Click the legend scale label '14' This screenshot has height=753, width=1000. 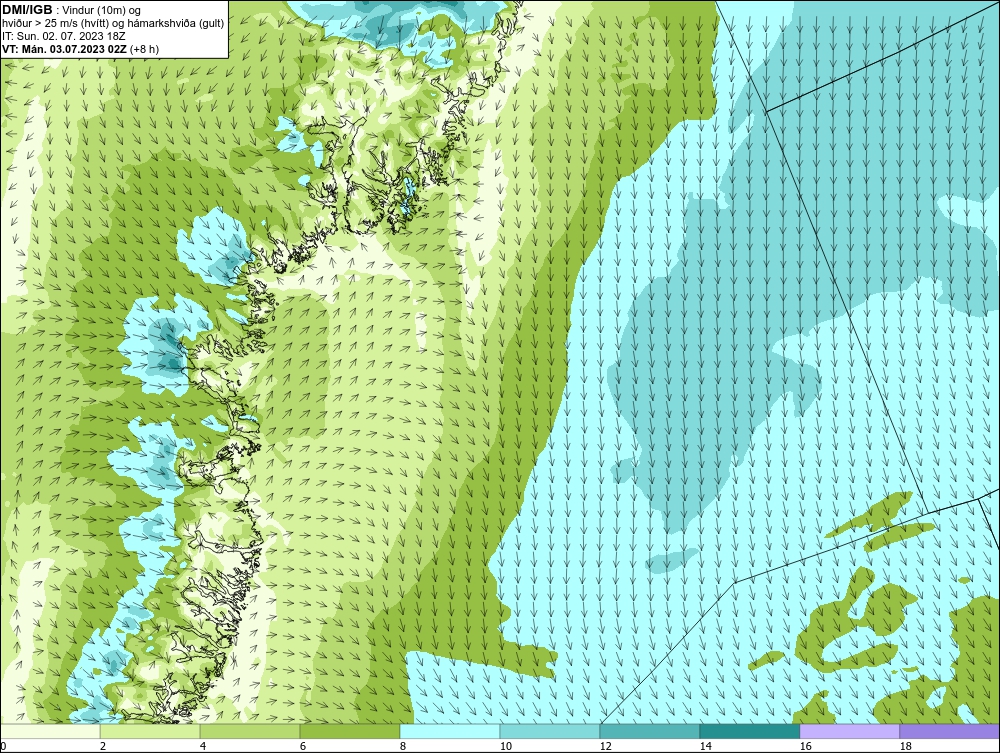705,746
